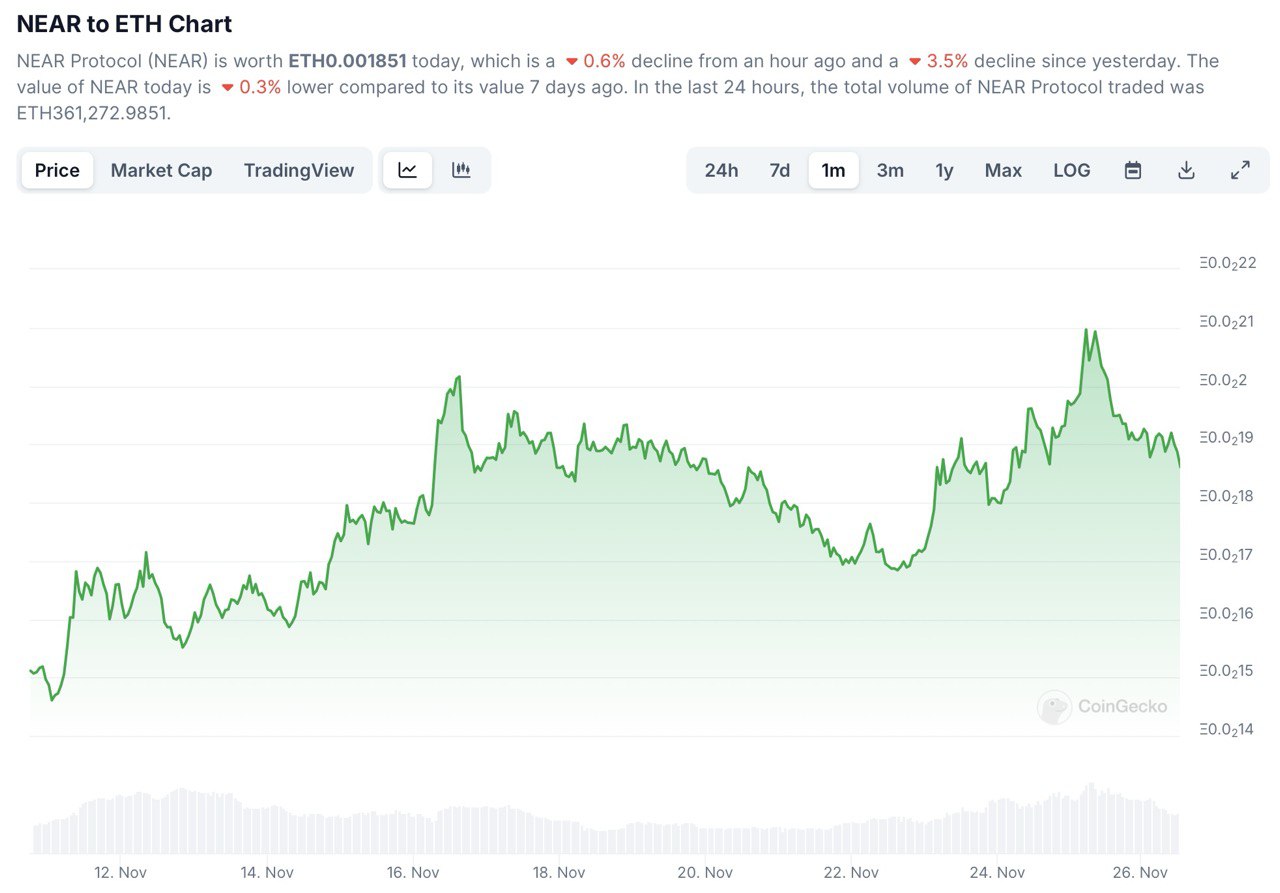Viewport: 1280px width, 893px height.
Task: Select the Price tab
Action: (x=57, y=170)
